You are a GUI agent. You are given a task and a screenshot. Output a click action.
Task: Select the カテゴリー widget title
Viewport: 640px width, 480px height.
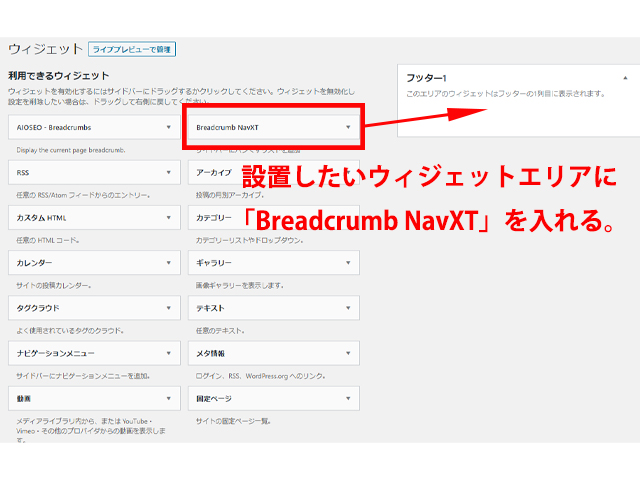[214, 218]
